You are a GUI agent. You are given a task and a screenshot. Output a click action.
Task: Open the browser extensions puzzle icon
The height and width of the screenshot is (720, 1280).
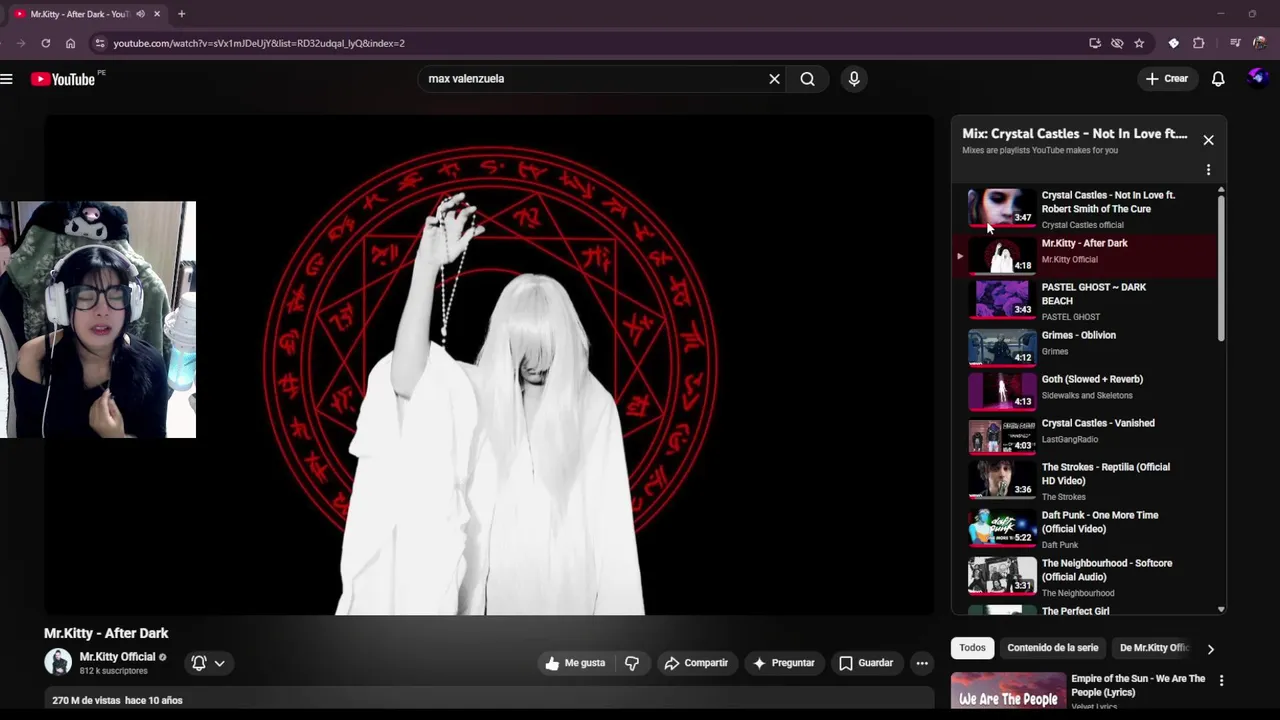point(1199,43)
